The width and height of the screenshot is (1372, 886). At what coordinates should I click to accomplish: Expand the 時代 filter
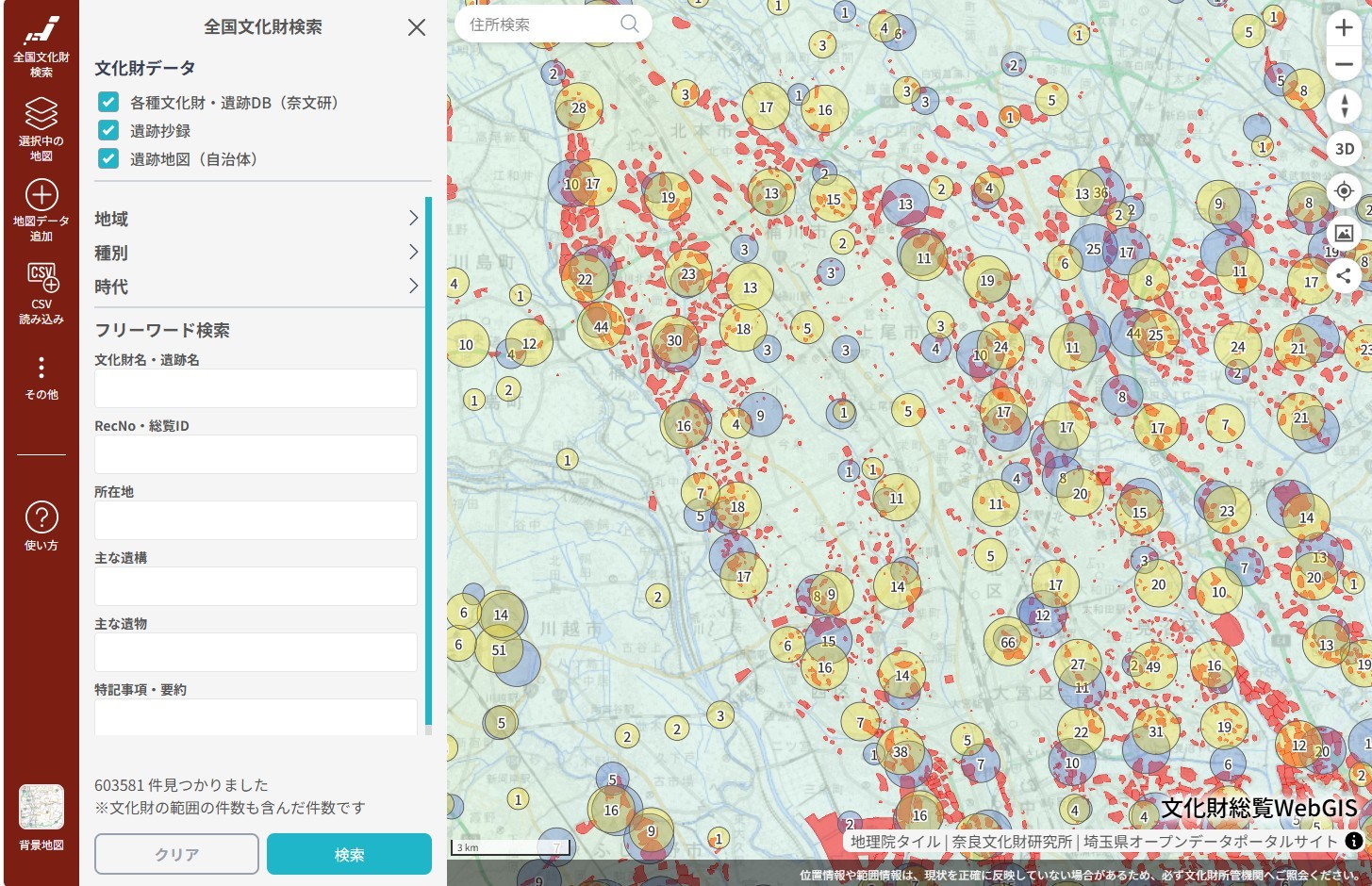256,287
